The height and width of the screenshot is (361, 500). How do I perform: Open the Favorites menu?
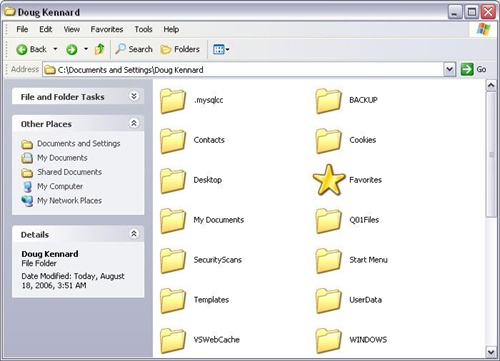pos(107,29)
